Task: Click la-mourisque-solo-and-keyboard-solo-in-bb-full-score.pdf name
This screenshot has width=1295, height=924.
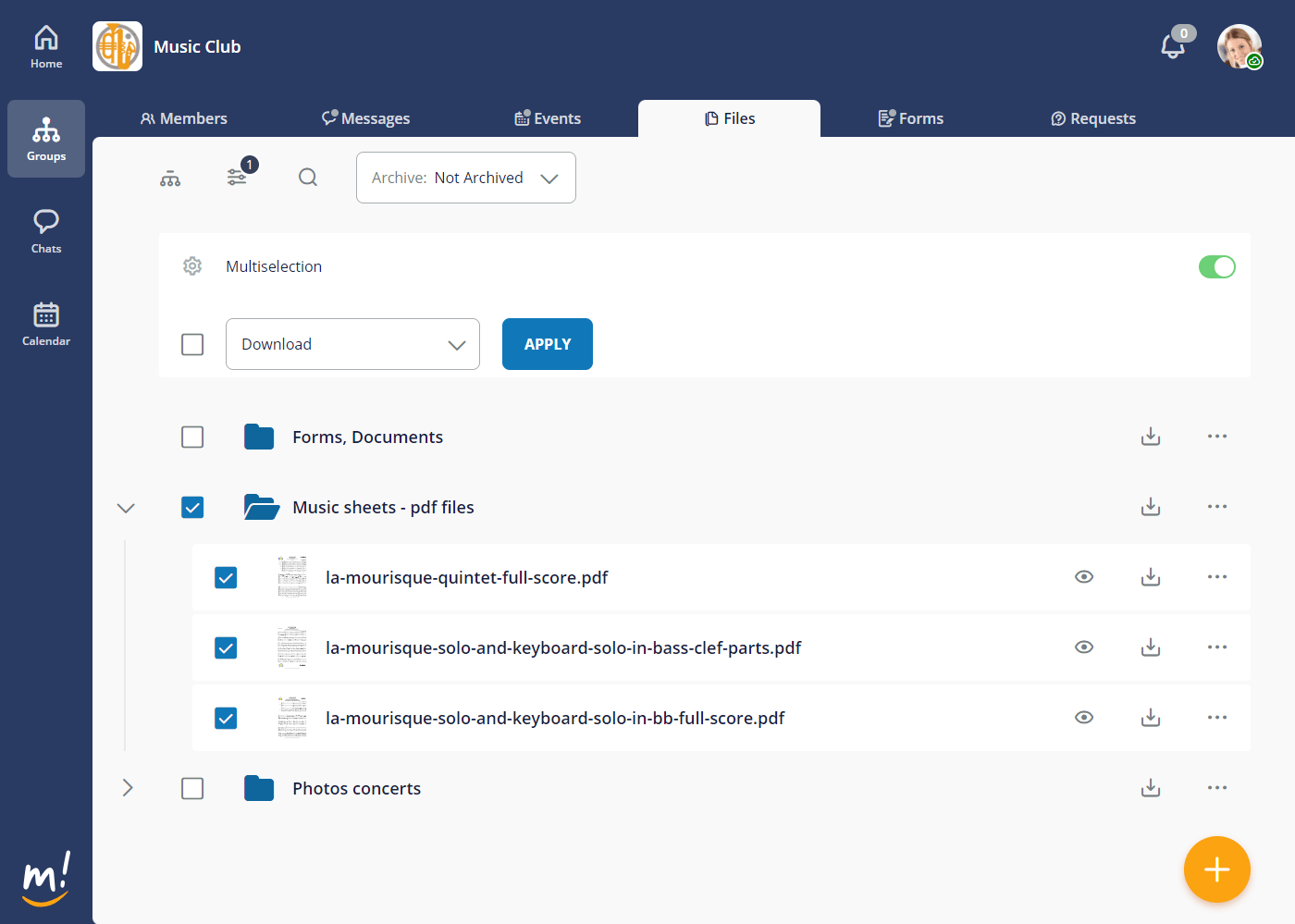Action: coord(555,718)
